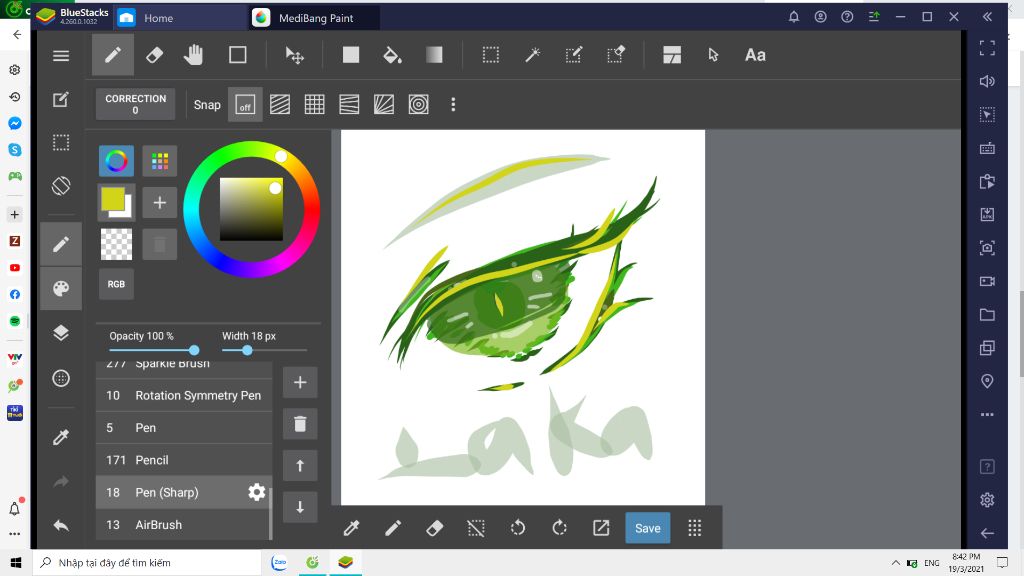
Task: Undo using left sidebar arrow
Action: click(x=61, y=525)
